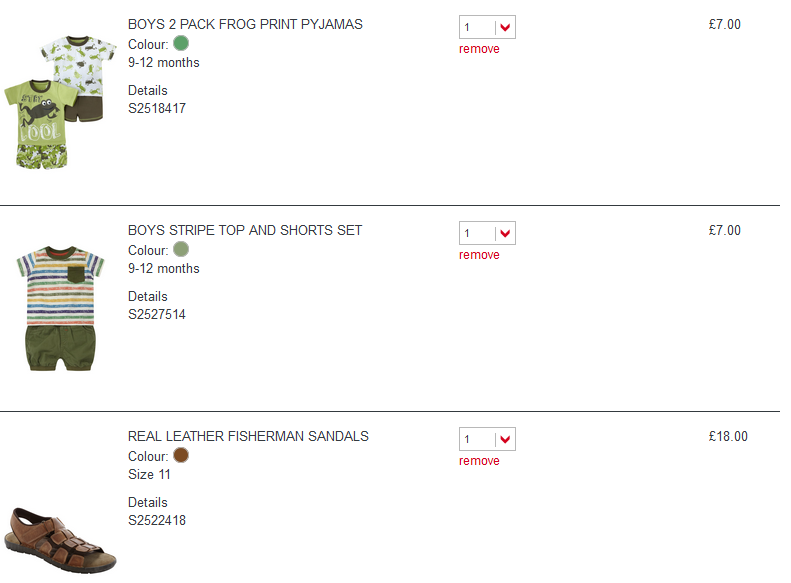Viewport: 791px width, 583px height.
Task: Click red chevron arrow beside Sandals quantity
Action: [505, 439]
